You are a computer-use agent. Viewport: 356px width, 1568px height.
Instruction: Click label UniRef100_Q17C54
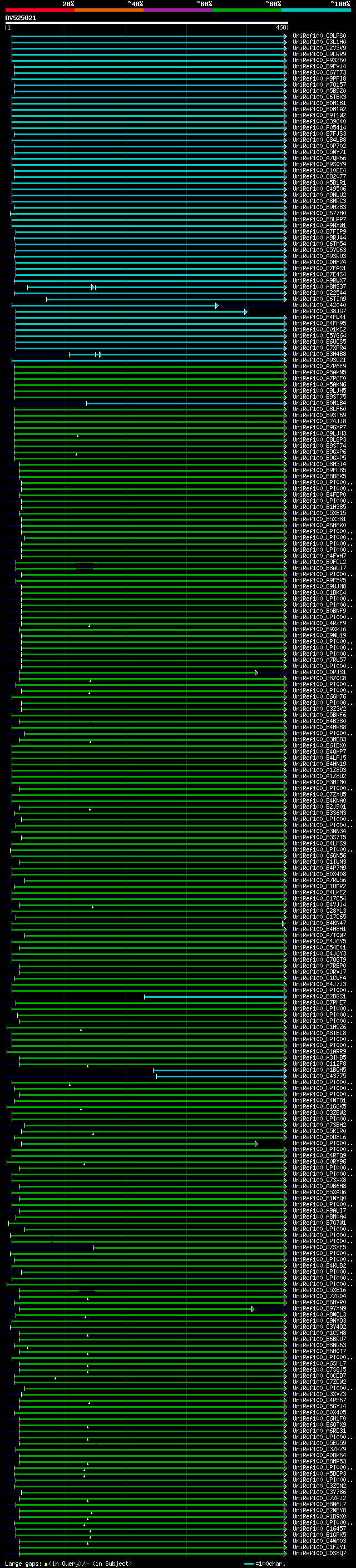tap(319, 898)
